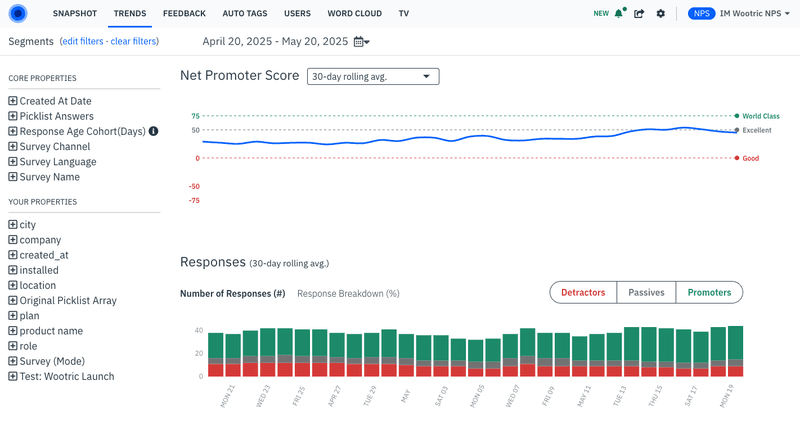This screenshot has height=435, width=800.
Task: Click the share export icon
Action: tap(639, 14)
